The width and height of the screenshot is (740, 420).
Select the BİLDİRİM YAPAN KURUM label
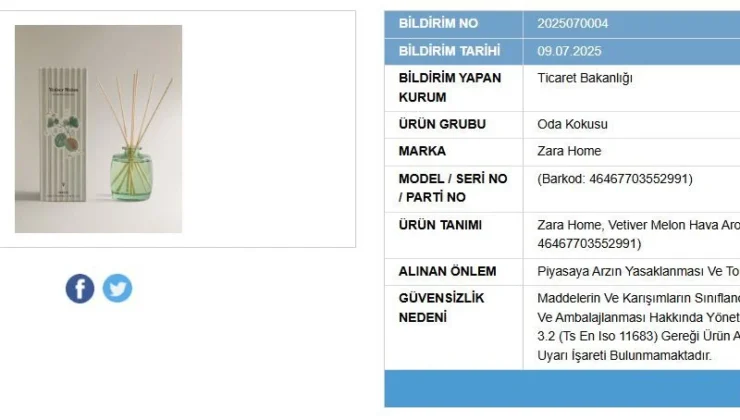pyautogui.click(x=450, y=87)
